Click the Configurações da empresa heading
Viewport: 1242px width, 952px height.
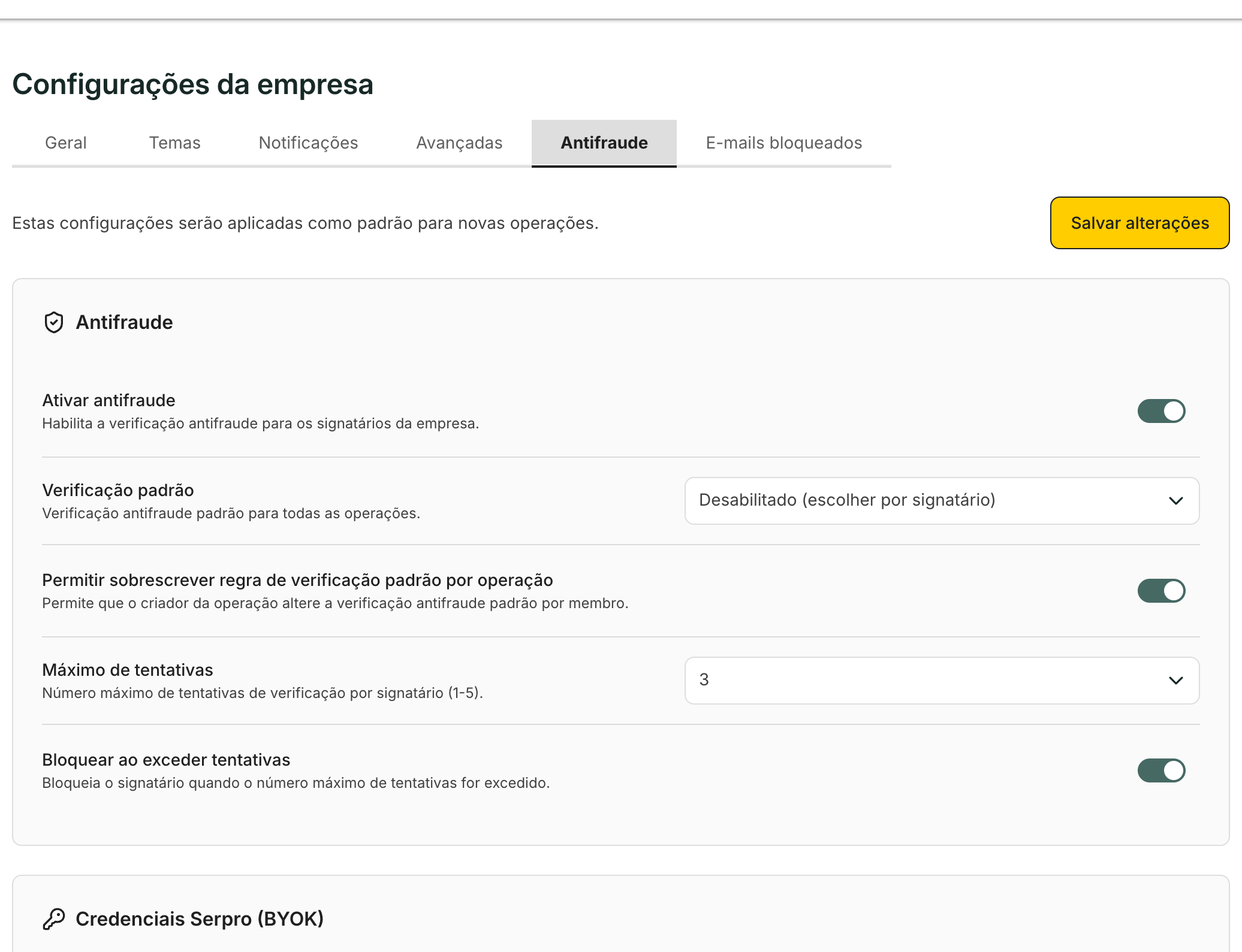pyautogui.click(x=192, y=84)
